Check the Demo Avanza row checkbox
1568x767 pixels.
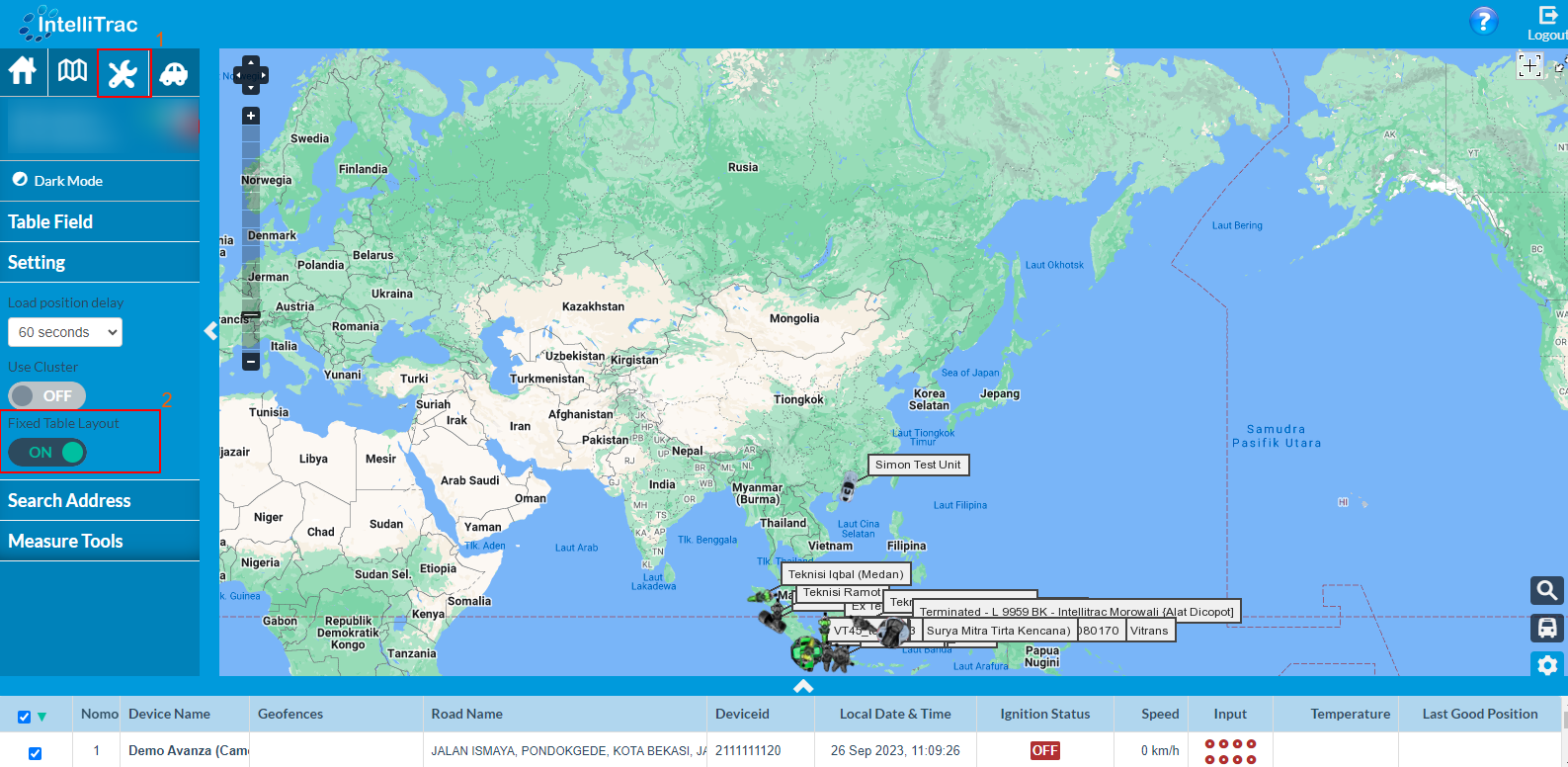[x=35, y=753]
